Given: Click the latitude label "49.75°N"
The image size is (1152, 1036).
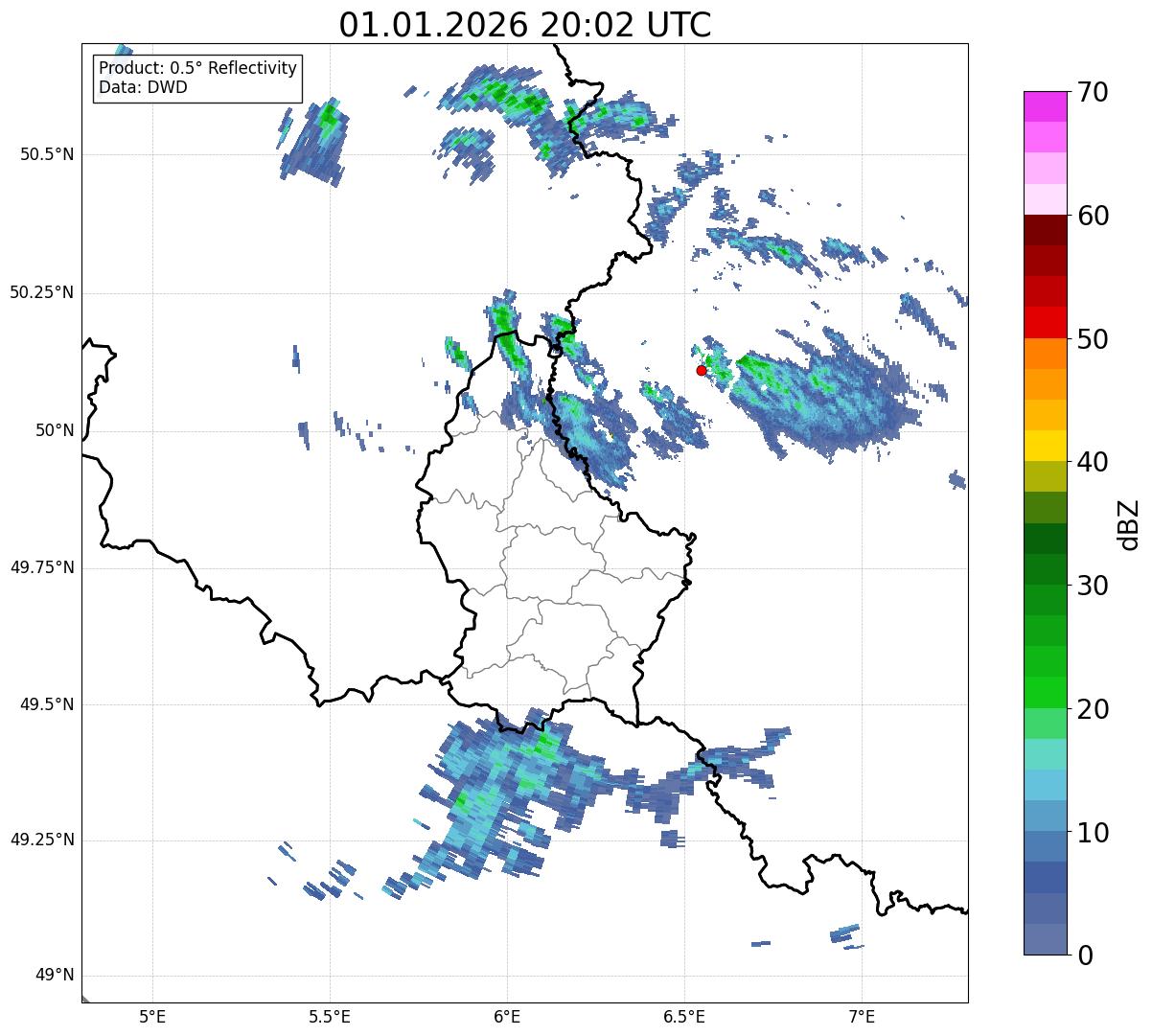Looking at the screenshot, I should 42,567.
